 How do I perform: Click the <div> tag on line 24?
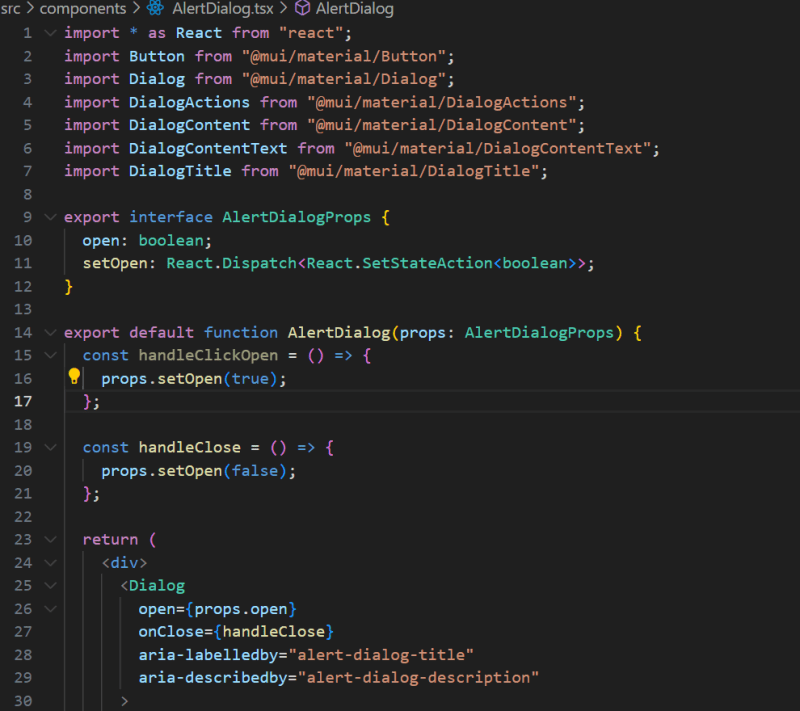coord(124,563)
